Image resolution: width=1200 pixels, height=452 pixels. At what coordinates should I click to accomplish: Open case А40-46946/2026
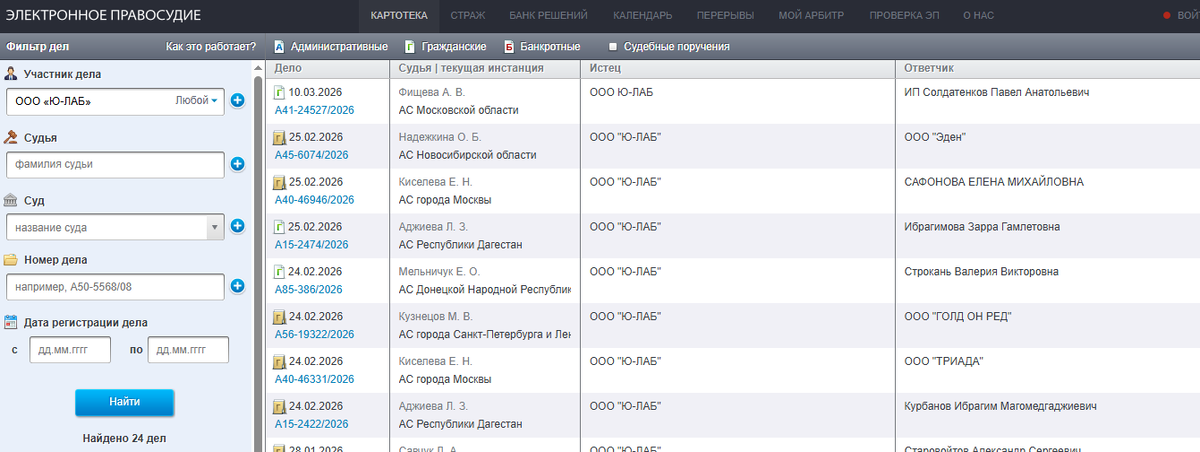pos(314,200)
